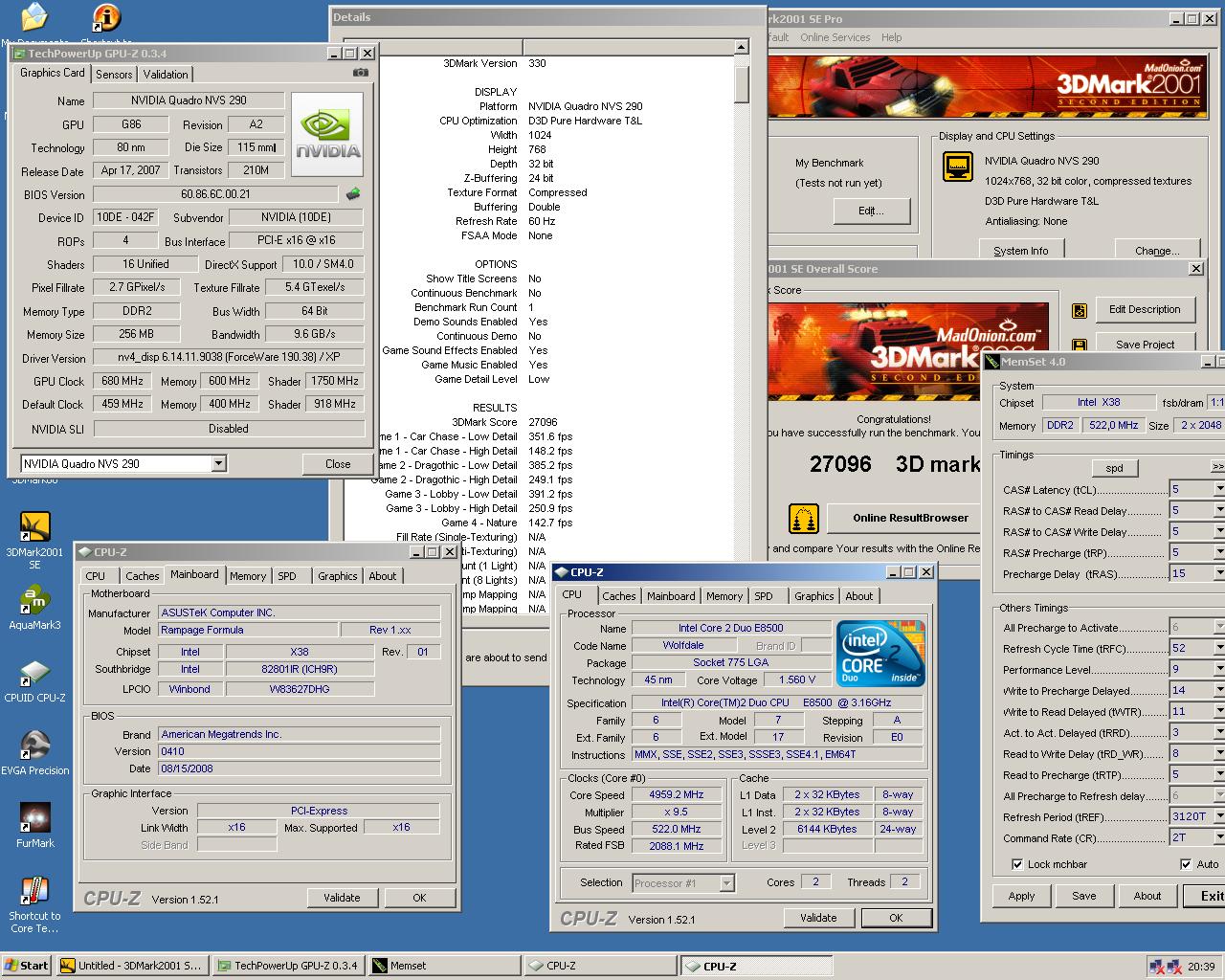Click About button in MemSet
Viewport: 1225px width, 980px height.
click(1147, 896)
